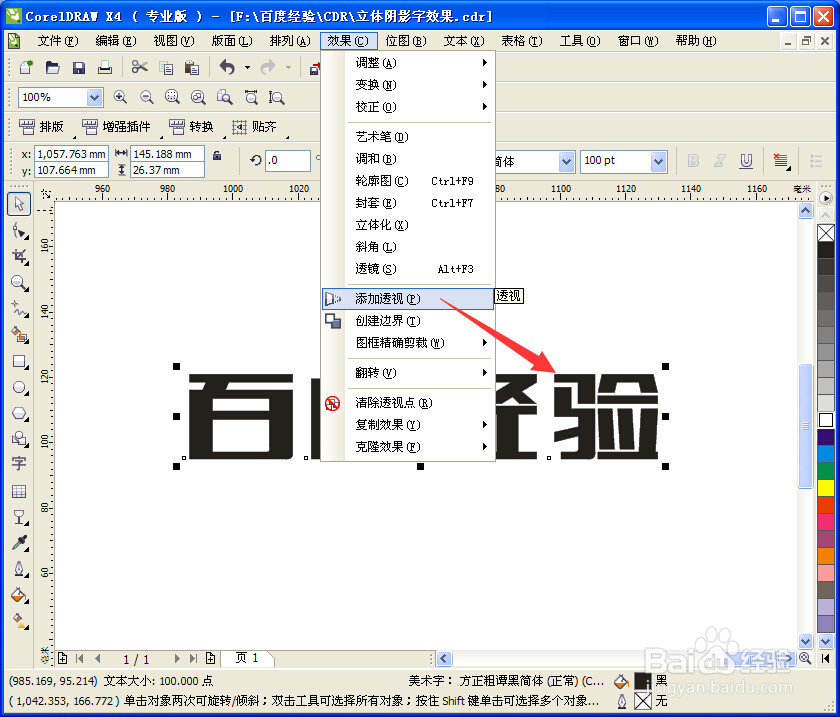The width and height of the screenshot is (840, 717).
Task: Choose 清除透视点(R) in the menu
Action: click(x=408, y=402)
